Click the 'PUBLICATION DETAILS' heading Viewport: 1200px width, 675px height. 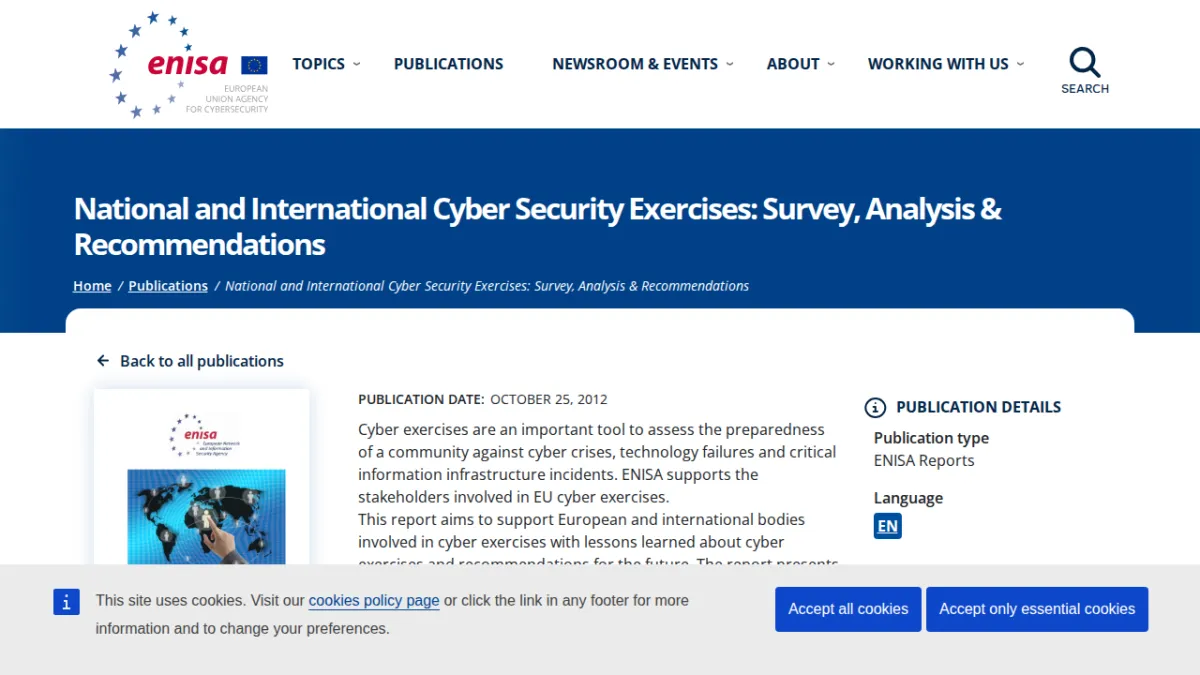(979, 407)
